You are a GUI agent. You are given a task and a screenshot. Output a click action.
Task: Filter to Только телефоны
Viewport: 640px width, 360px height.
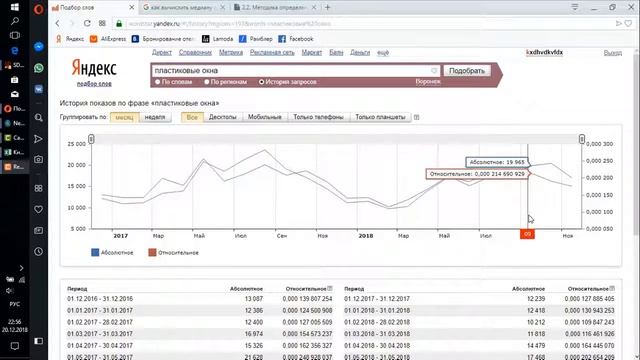[x=318, y=117]
